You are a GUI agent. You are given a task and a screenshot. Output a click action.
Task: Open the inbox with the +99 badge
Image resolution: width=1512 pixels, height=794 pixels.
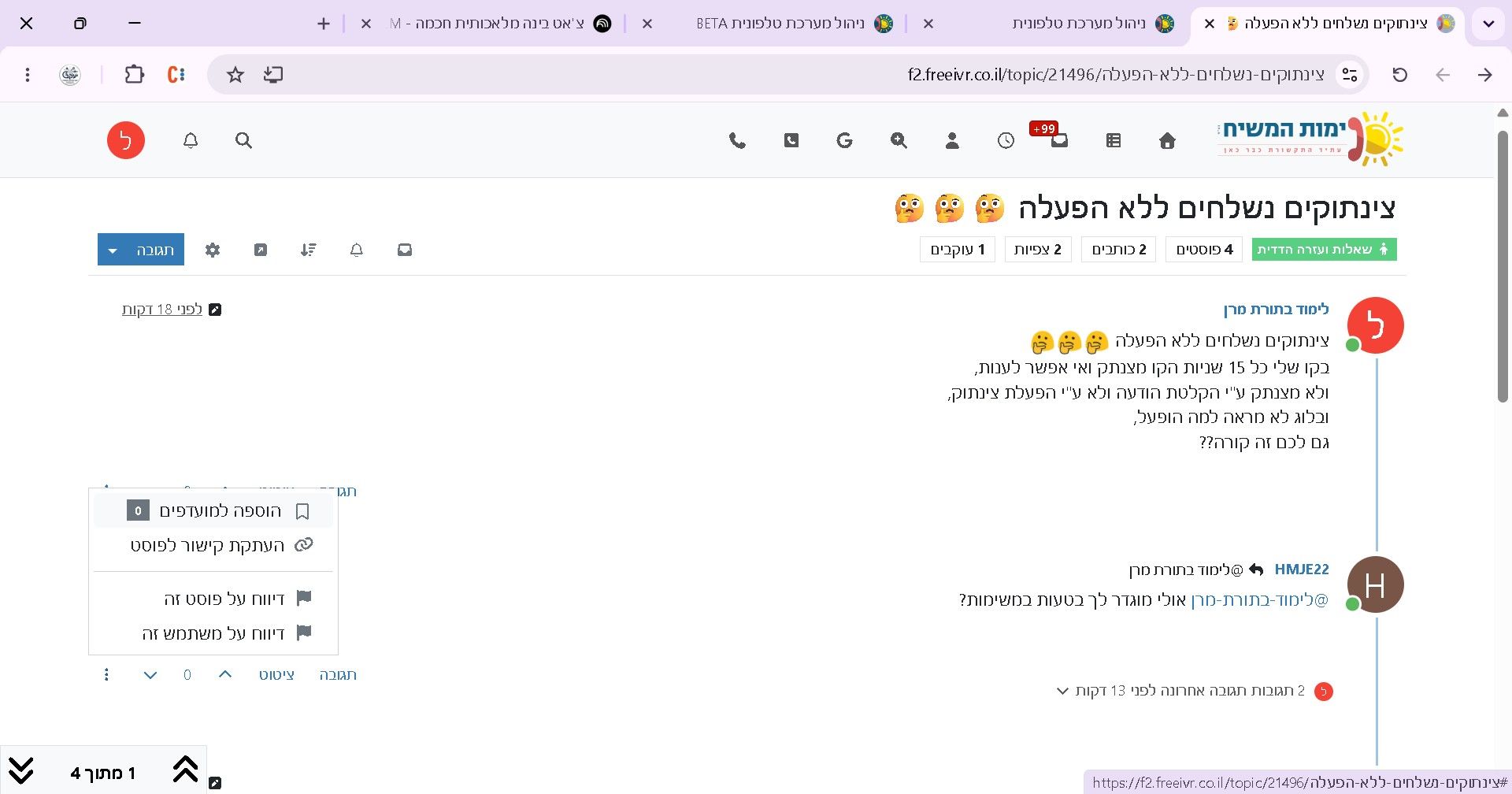point(1059,141)
